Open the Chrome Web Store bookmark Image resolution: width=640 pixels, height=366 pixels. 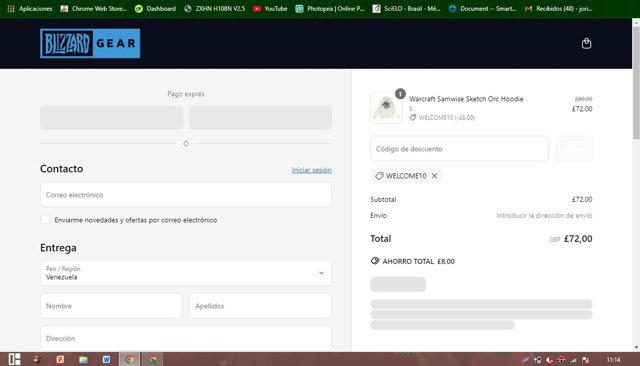(94, 9)
